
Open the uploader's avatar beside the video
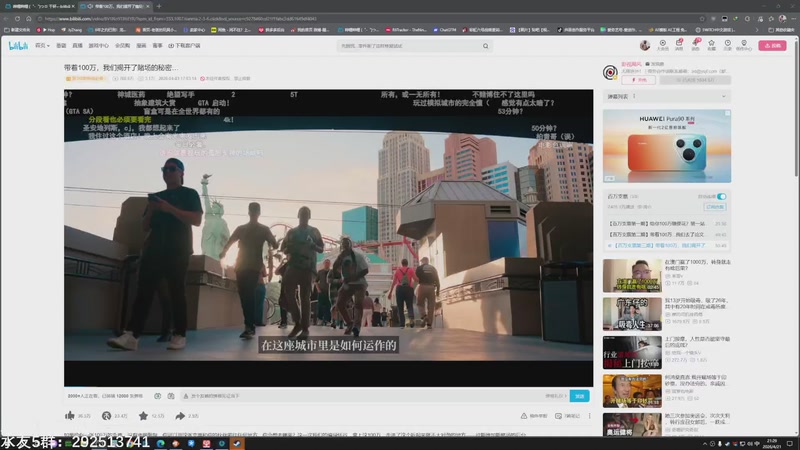click(x=610, y=72)
